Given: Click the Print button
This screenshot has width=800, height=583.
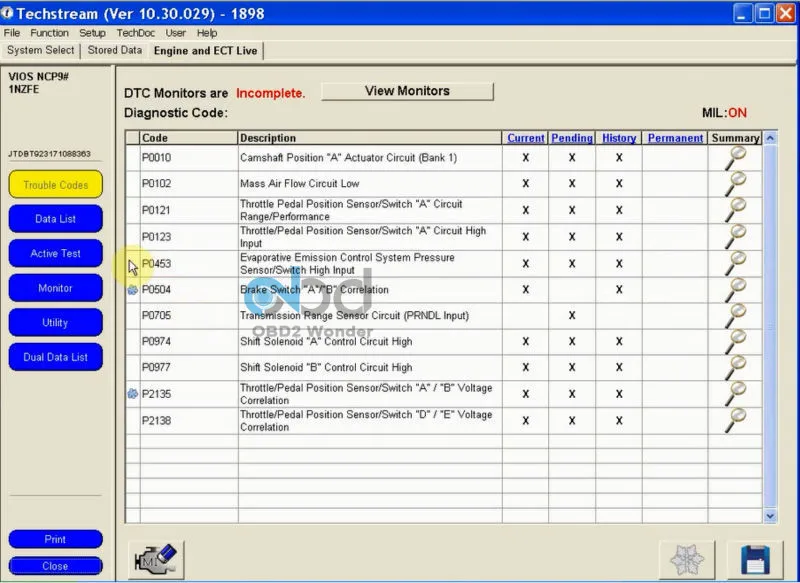Looking at the screenshot, I should point(56,539).
